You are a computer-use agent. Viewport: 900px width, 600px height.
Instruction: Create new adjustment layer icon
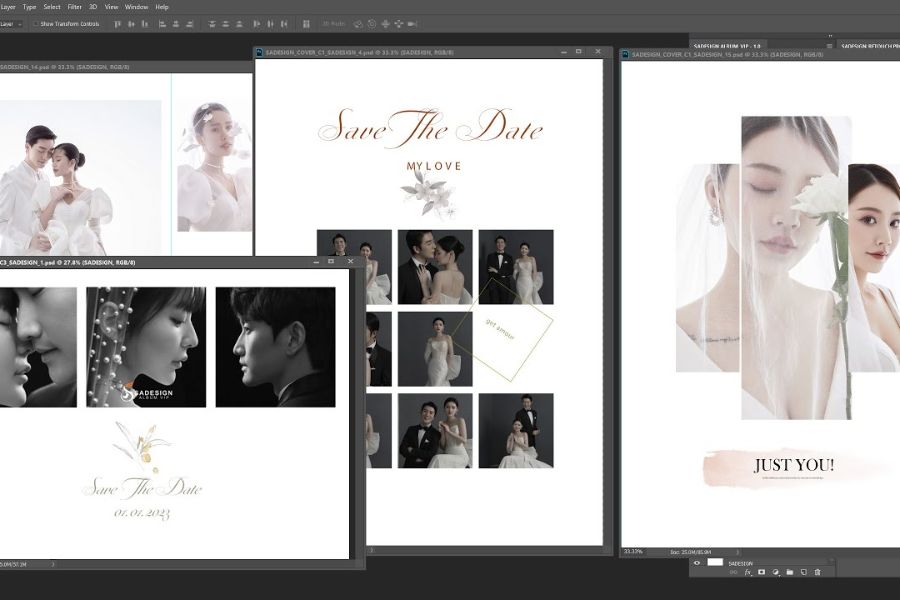776,572
